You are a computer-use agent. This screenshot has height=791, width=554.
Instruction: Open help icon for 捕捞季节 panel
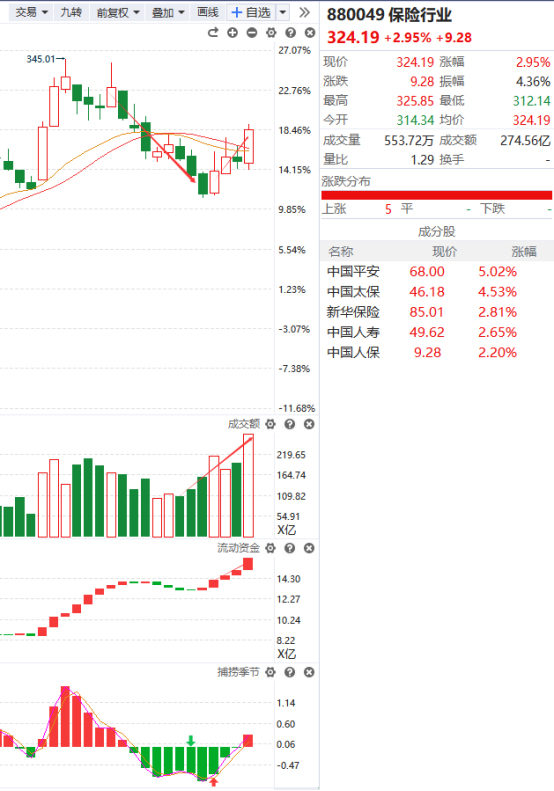290,672
